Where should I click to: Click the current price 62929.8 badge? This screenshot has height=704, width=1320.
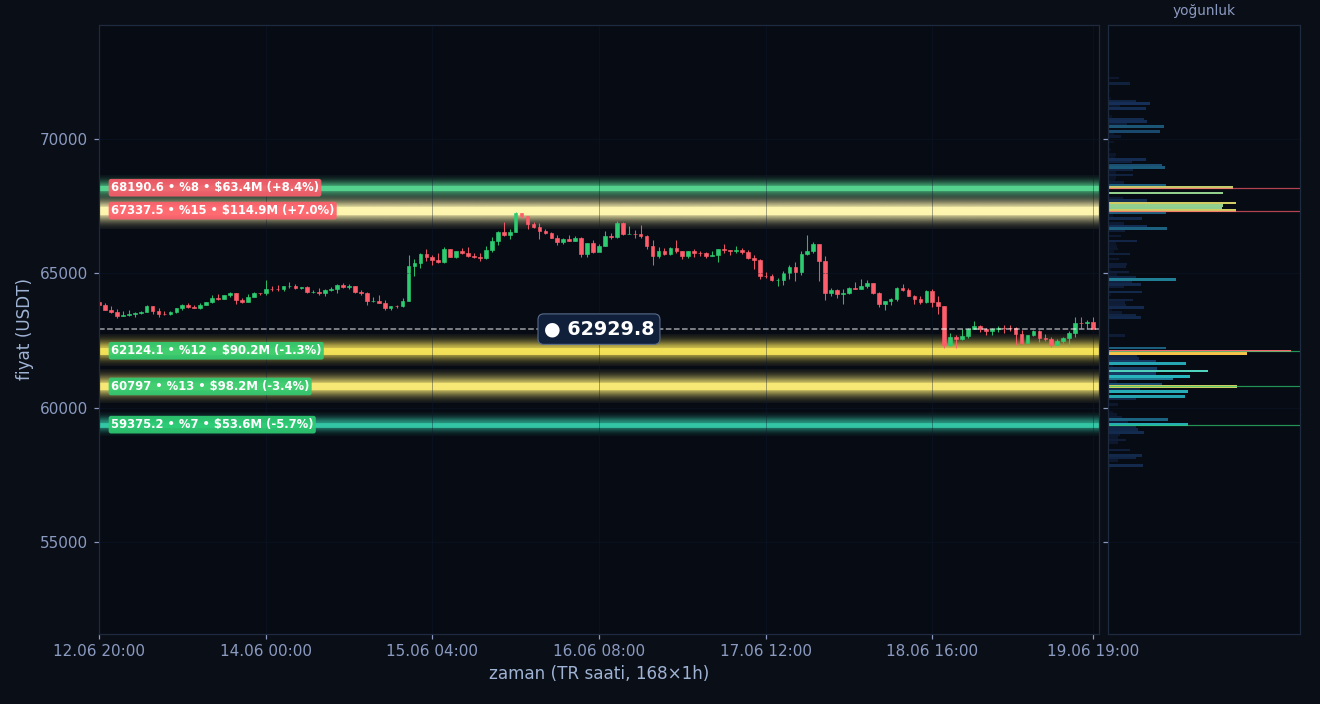pyautogui.click(x=599, y=329)
